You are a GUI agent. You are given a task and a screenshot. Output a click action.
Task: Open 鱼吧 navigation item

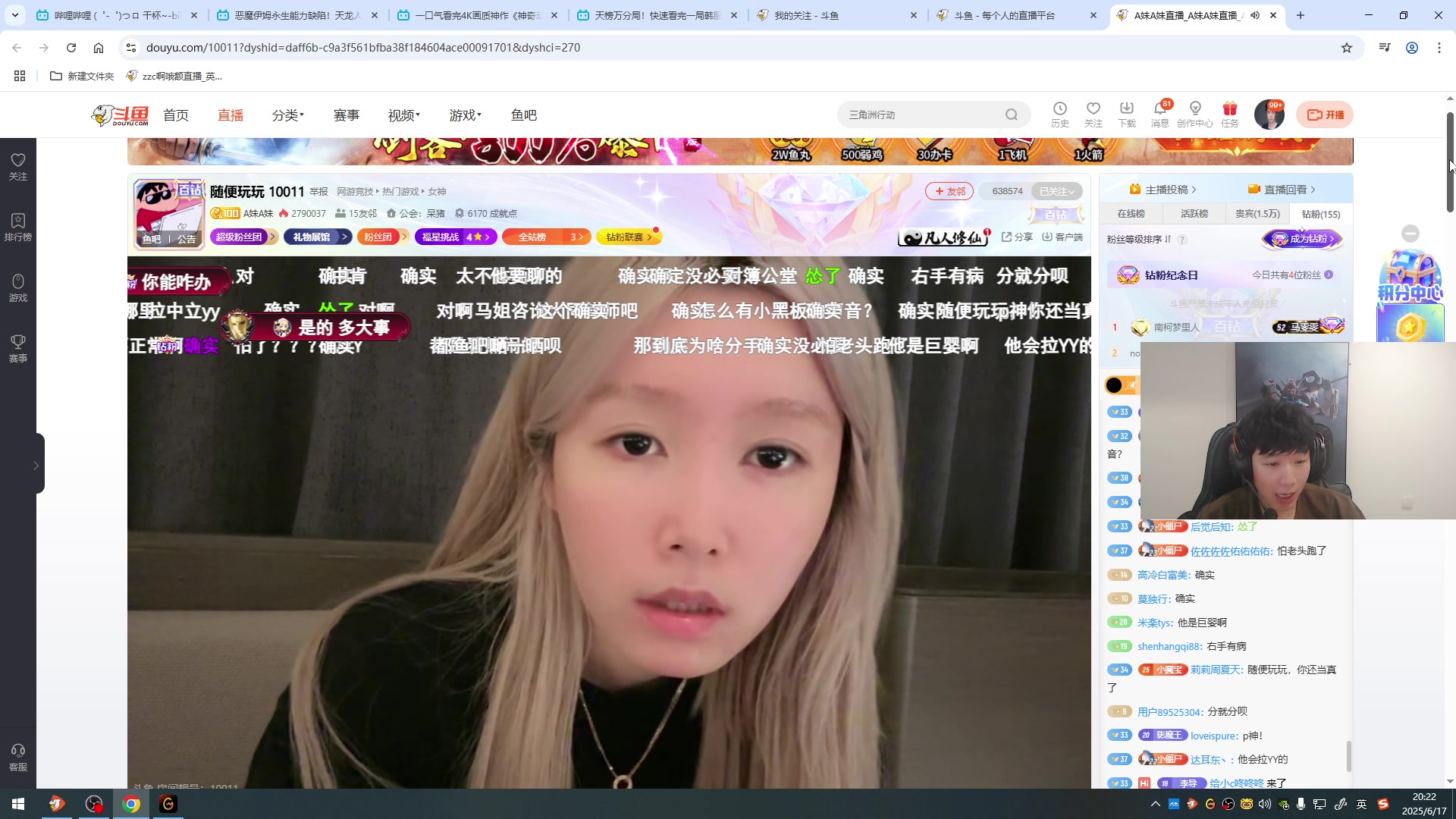click(524, 115)
